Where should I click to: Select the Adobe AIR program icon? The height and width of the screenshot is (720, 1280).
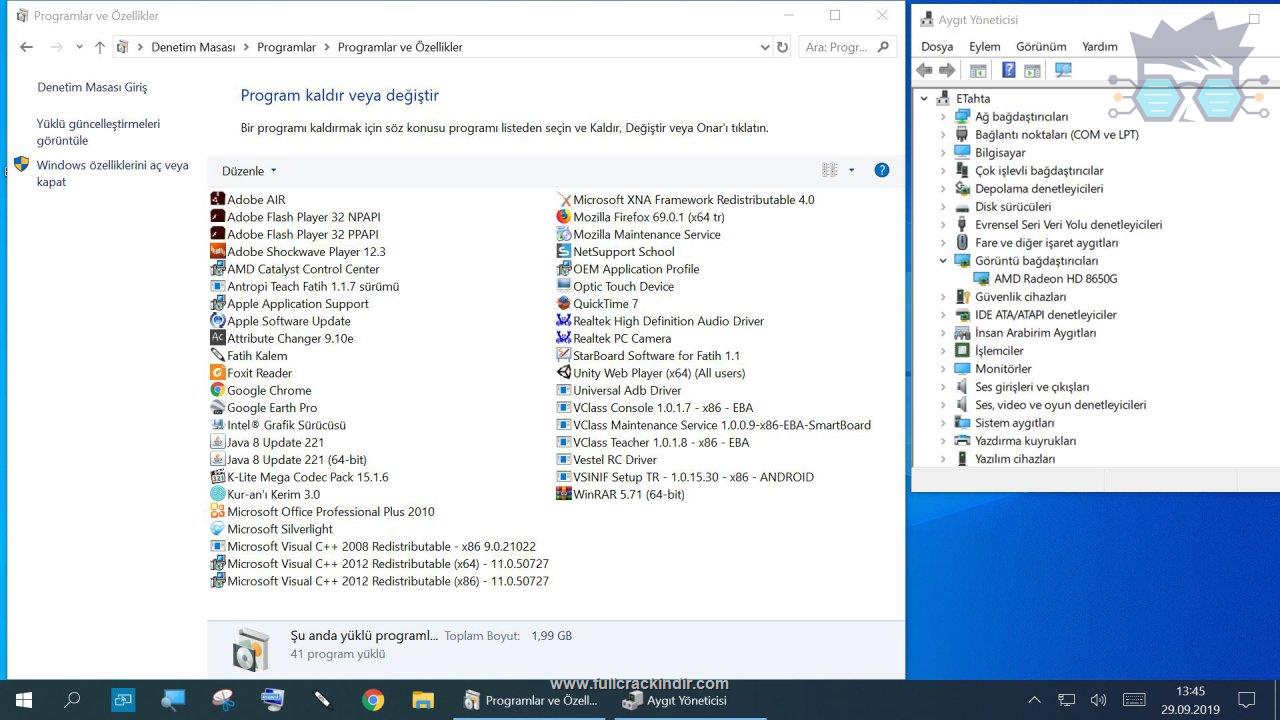218,199
